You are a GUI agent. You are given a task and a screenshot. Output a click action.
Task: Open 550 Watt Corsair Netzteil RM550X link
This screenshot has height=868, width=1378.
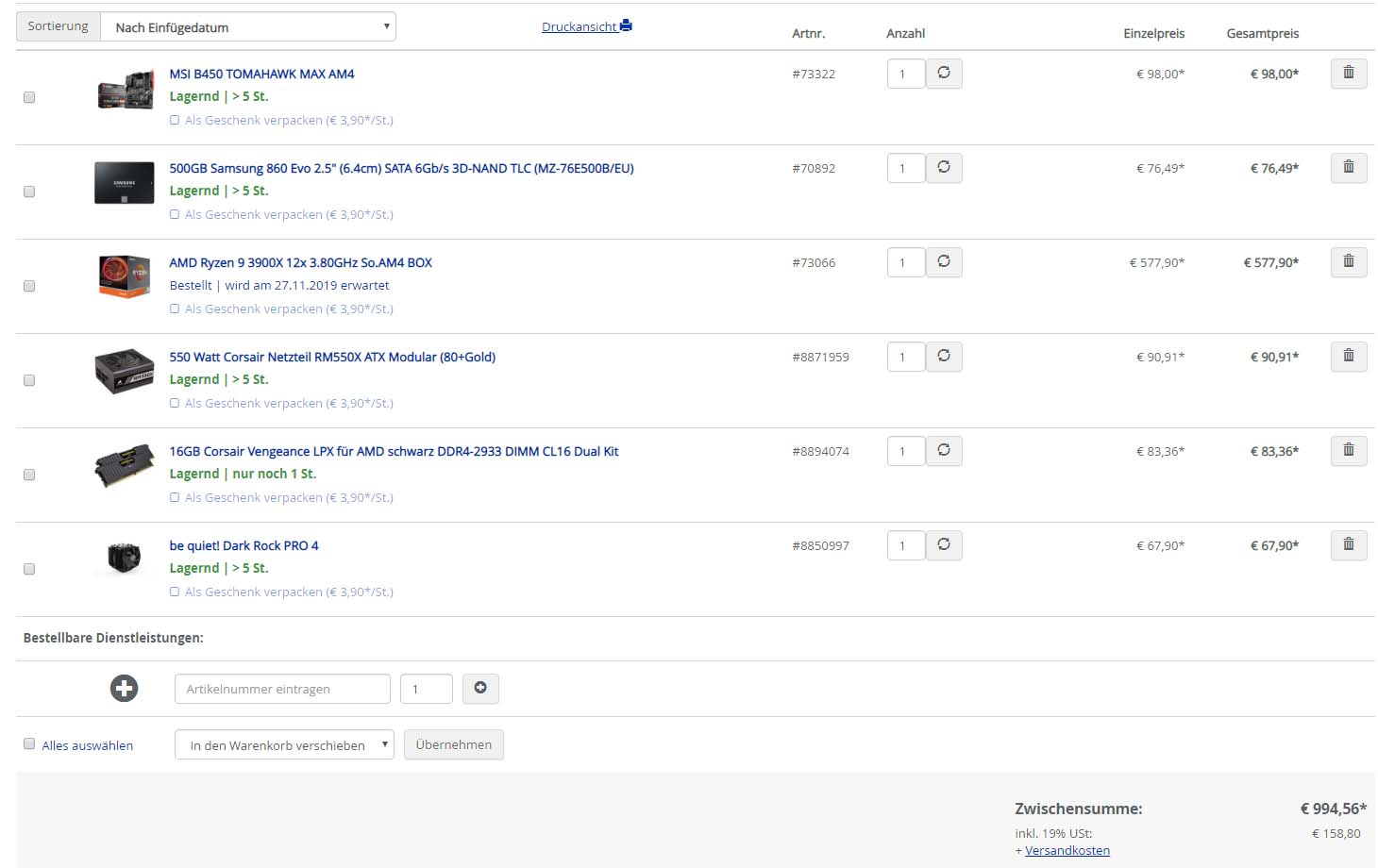tap(332, 357)
